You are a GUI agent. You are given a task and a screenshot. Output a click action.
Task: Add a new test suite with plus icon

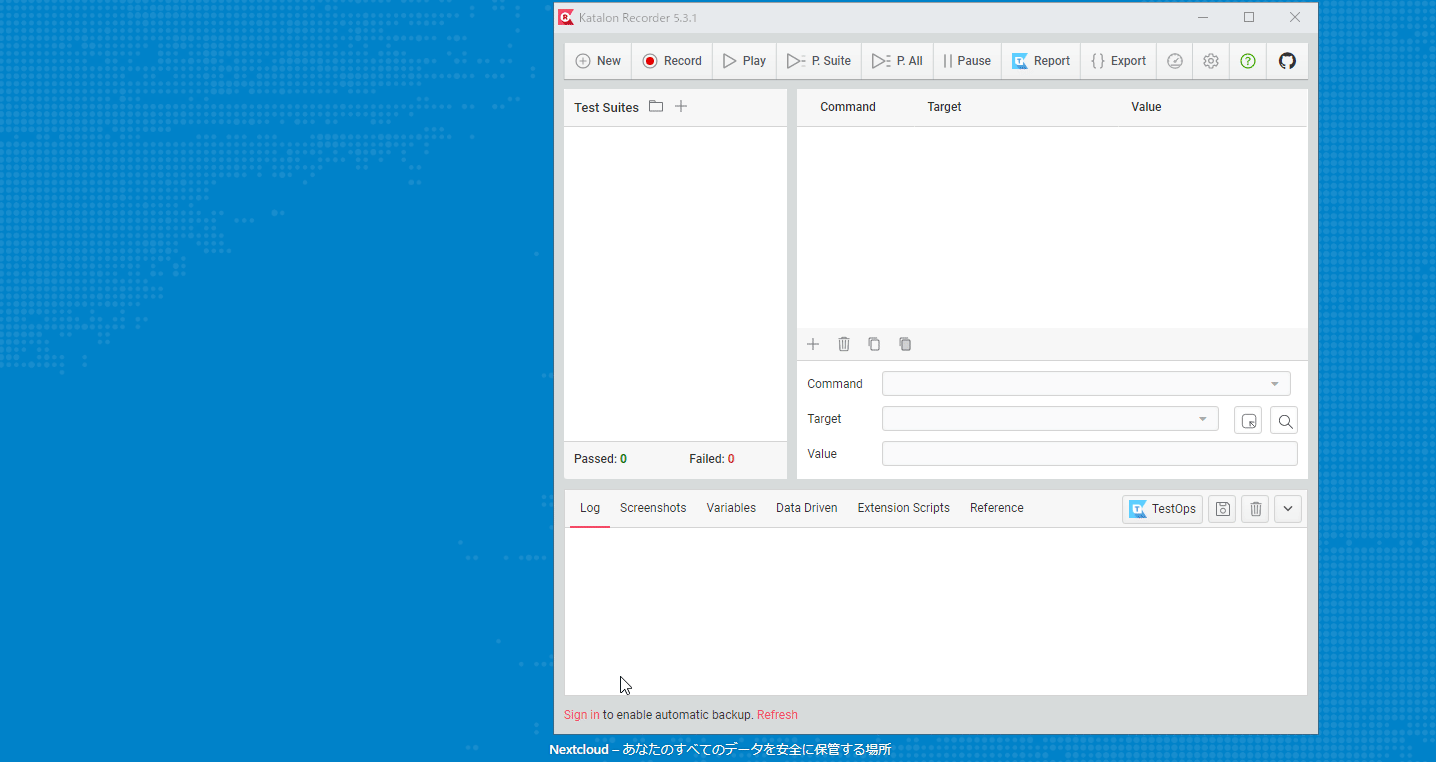681,106
